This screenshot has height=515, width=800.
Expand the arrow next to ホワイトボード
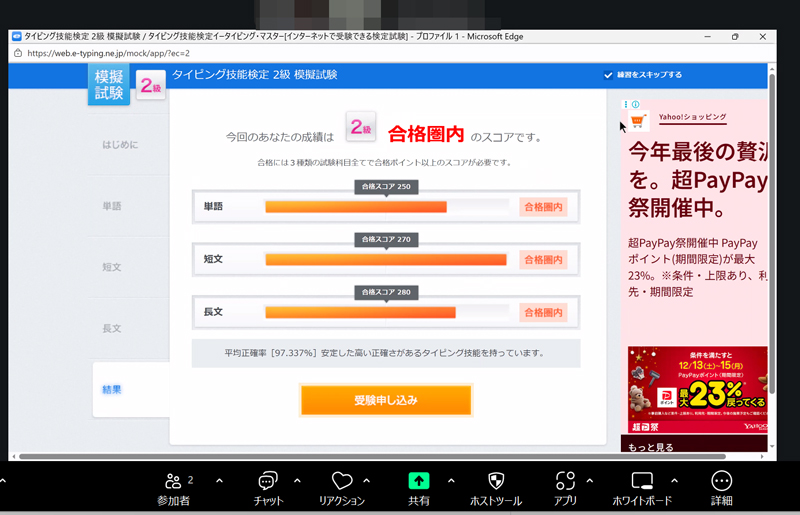coord(674,480)
